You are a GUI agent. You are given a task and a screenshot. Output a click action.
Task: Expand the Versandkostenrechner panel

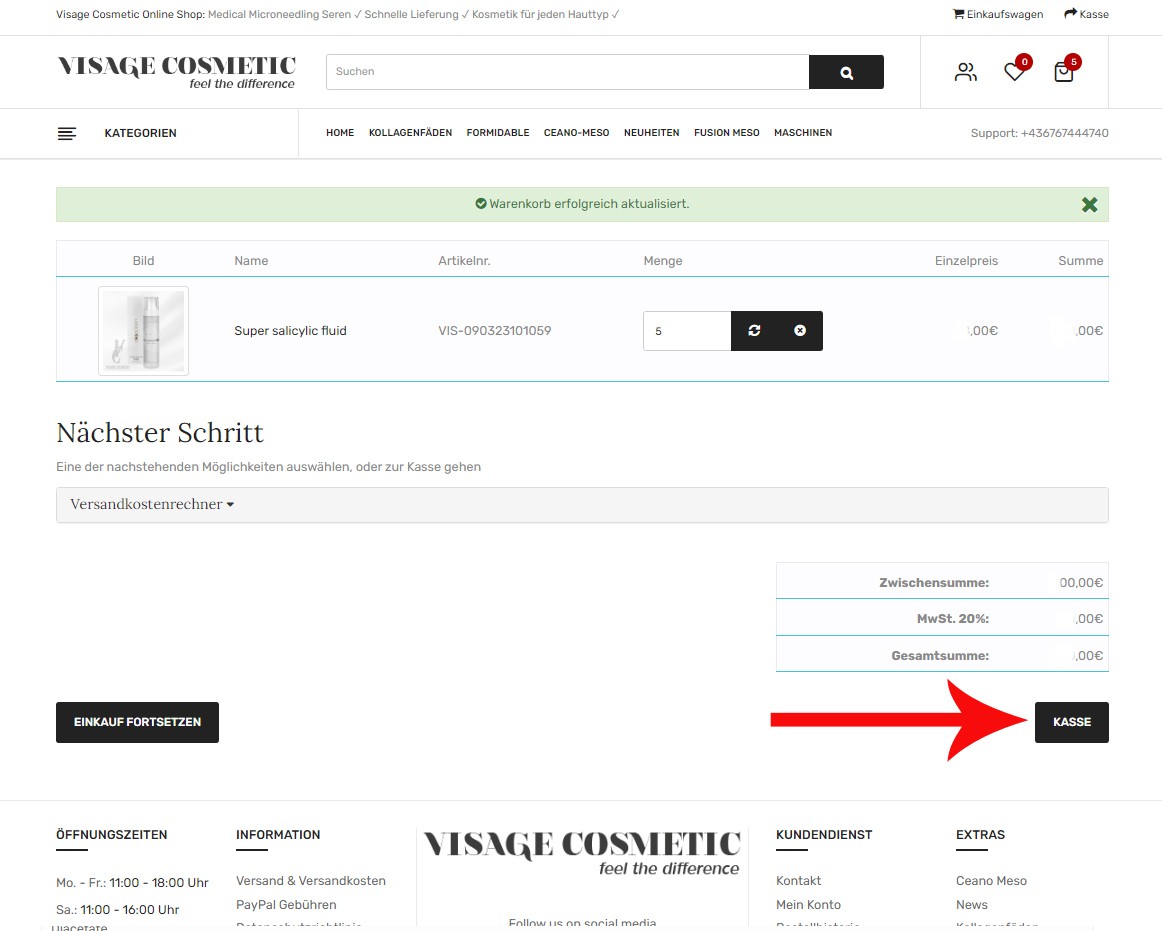pyautogui.click(x=152, y=505)
